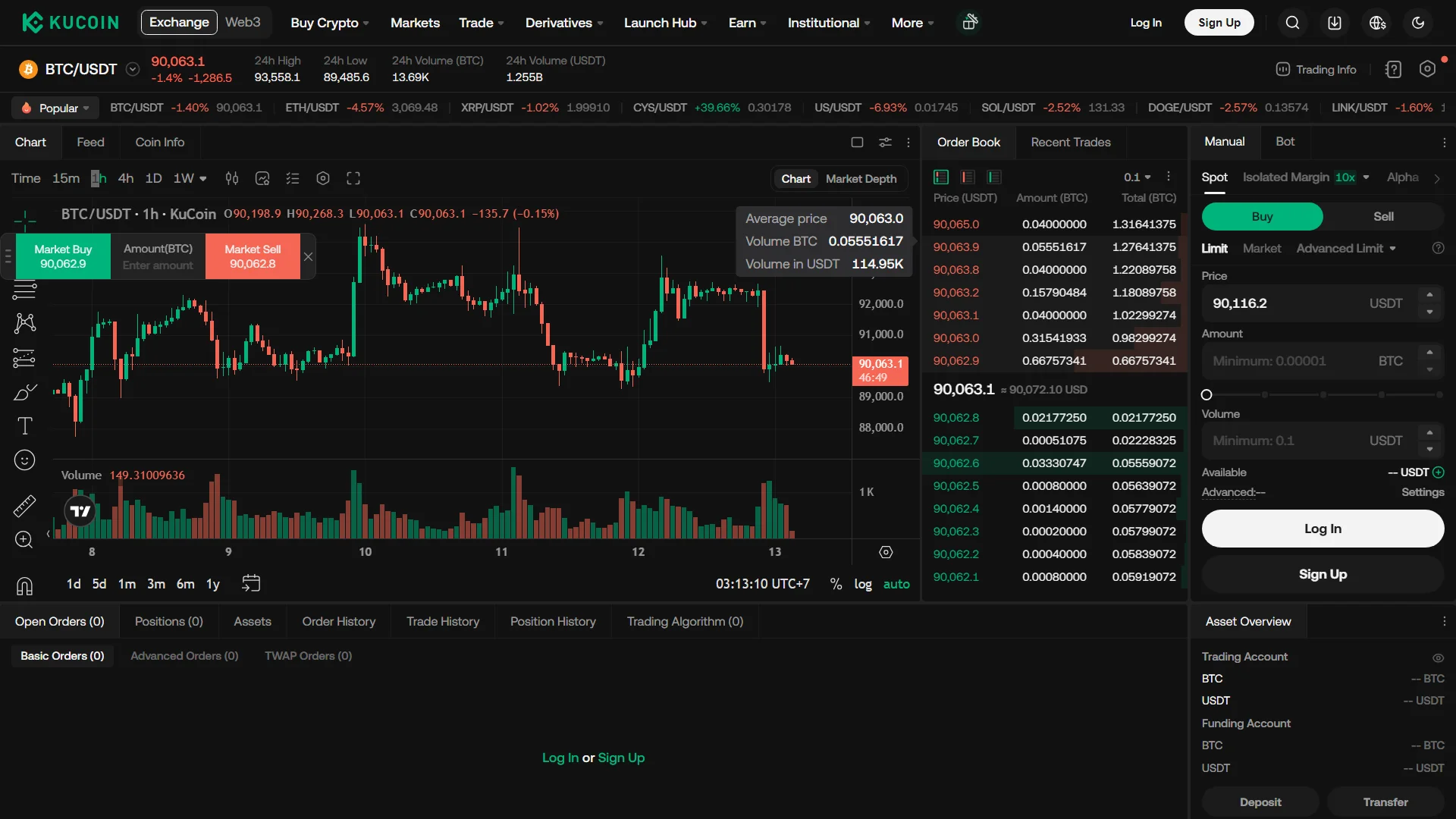Select the Brush drawing tool

pos(25,392)
